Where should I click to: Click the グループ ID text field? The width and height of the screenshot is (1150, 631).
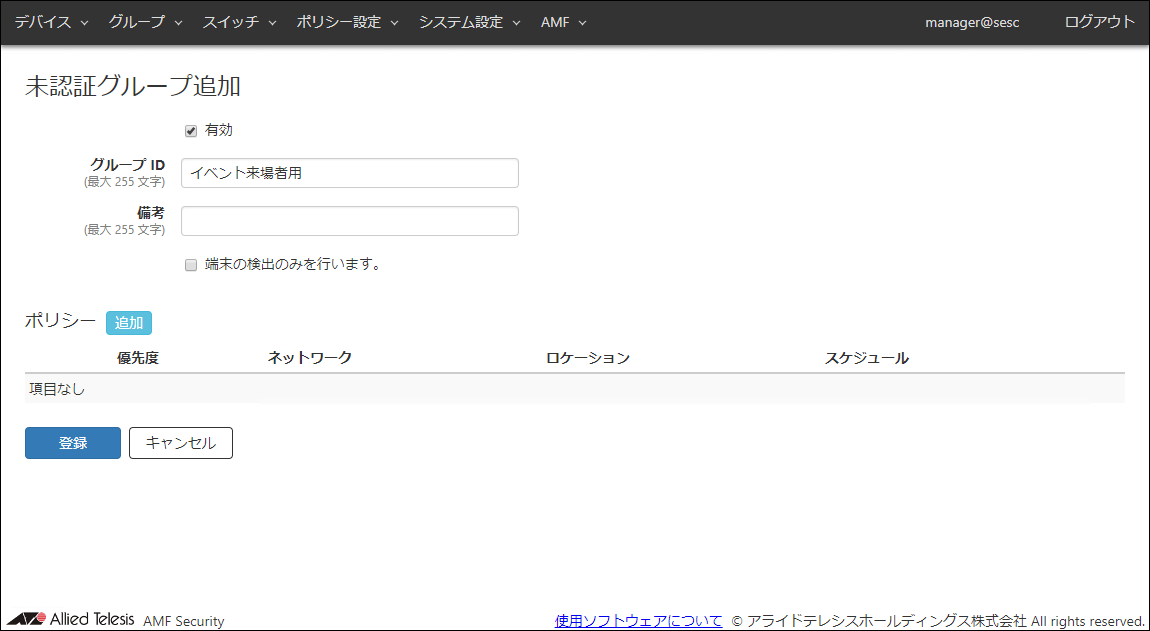pyautogui.click(x=349, y=173)
